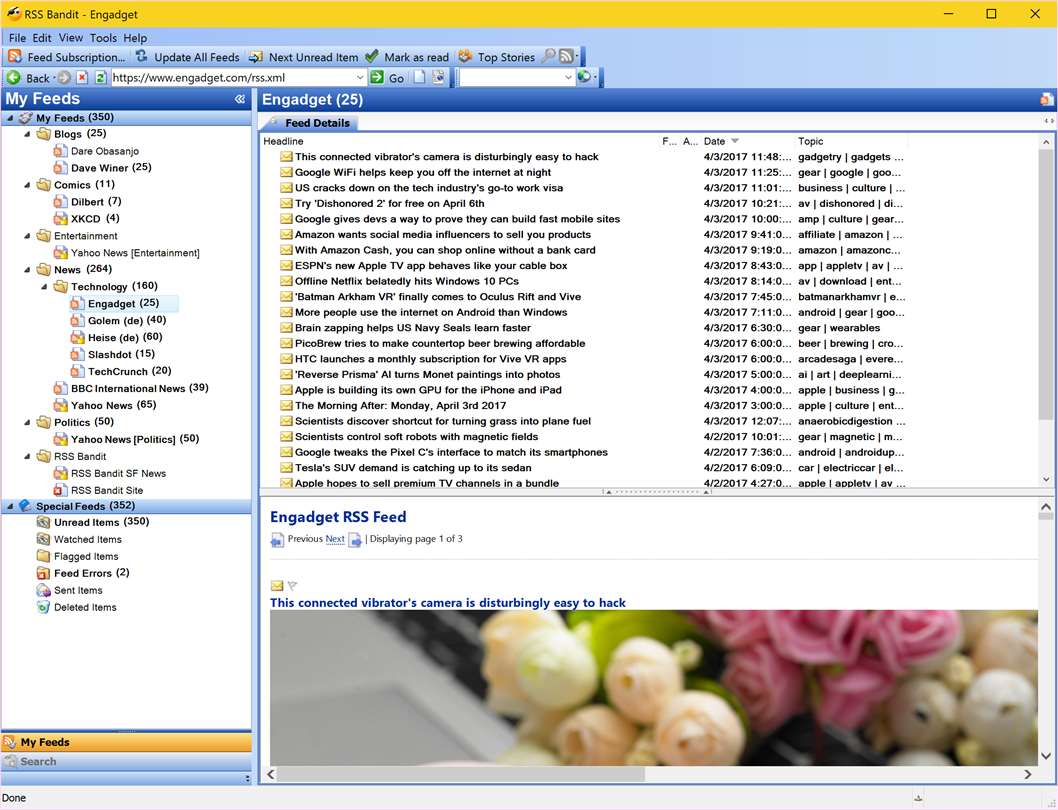The image size is (1058, 810).
Task: Open the web search box dropdown
Action: tap(567, 78)
